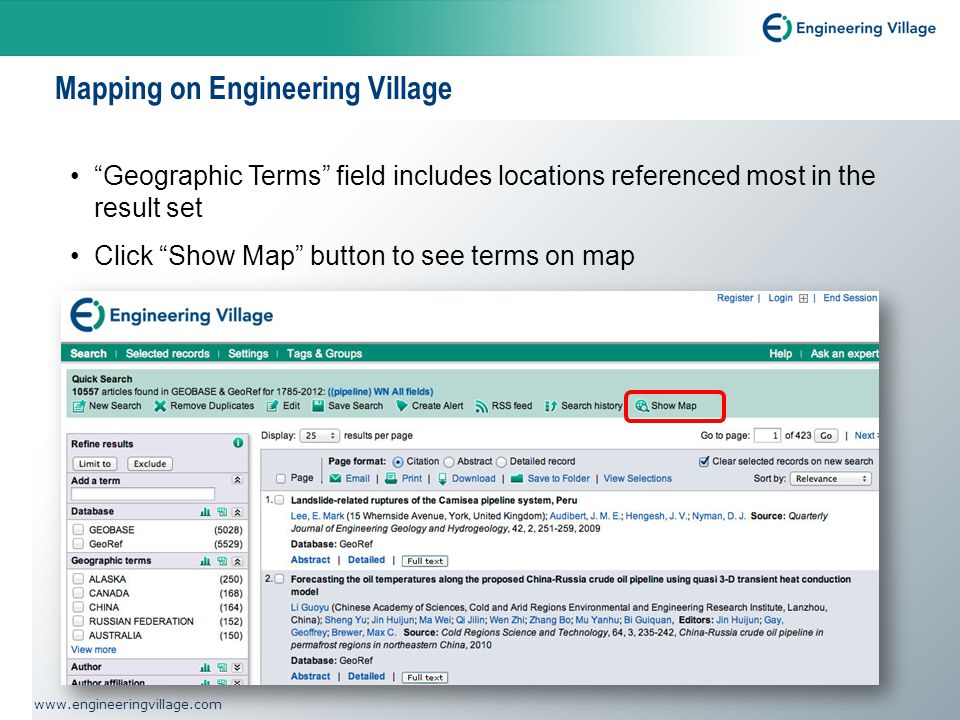This screenshot has width=960, height=720.
Task: Collapse the Add a term section
Action: 238,481
